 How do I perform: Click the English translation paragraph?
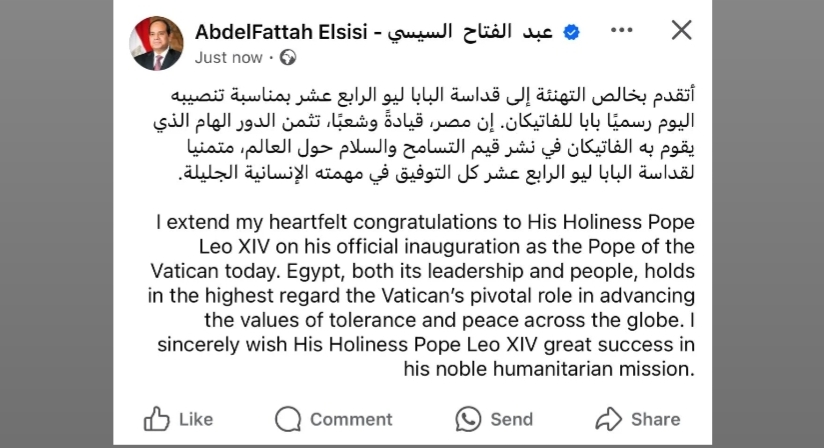(421, 295)
